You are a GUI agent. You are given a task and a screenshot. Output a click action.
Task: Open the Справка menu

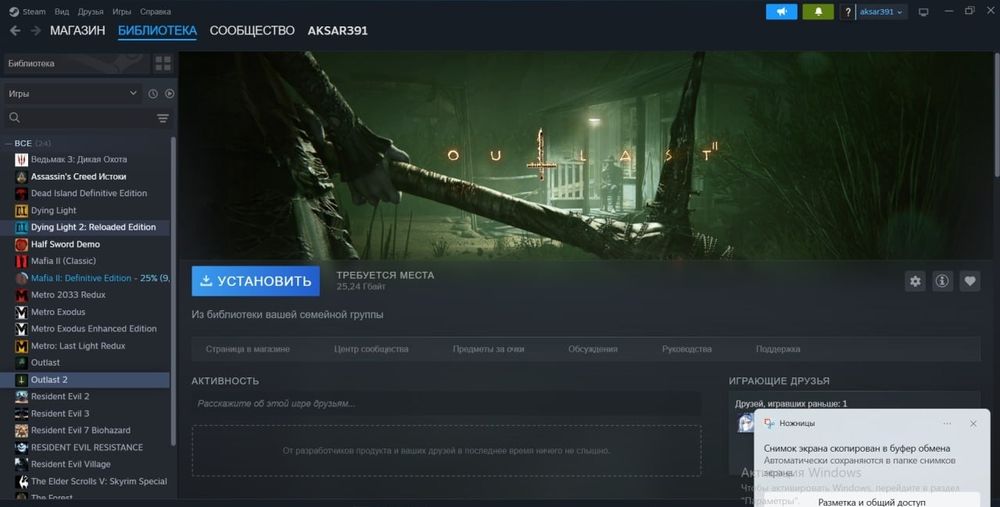coord(155,11)
